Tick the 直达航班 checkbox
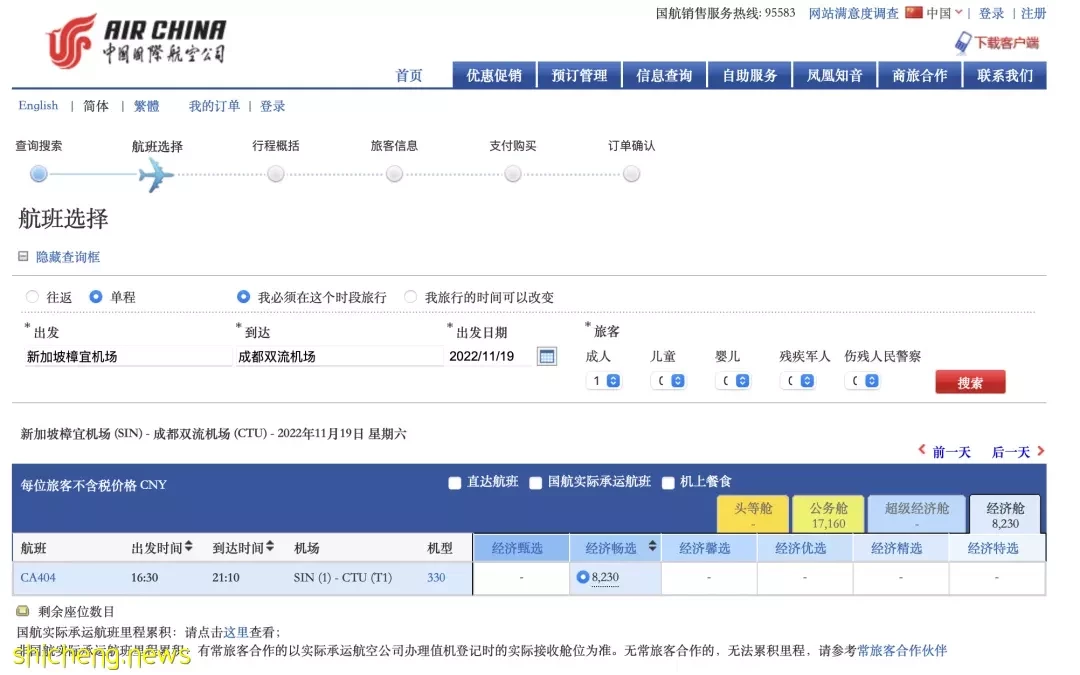Image resolution: width=1080 pixels, height=675 pixels. coord(455,483)
